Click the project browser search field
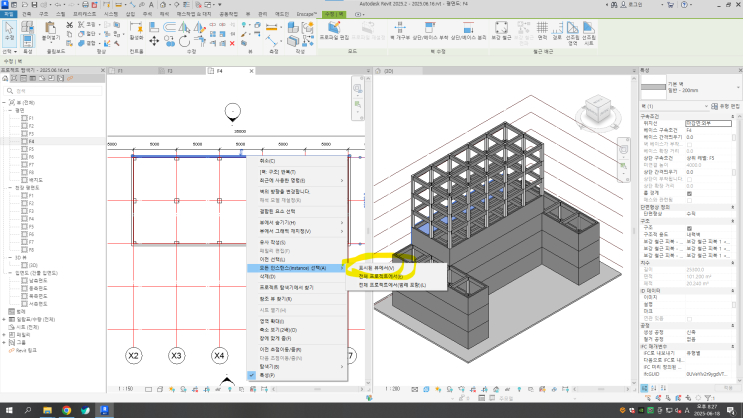Viewport: 743px width, 418px height. click(x=53, y=91)
